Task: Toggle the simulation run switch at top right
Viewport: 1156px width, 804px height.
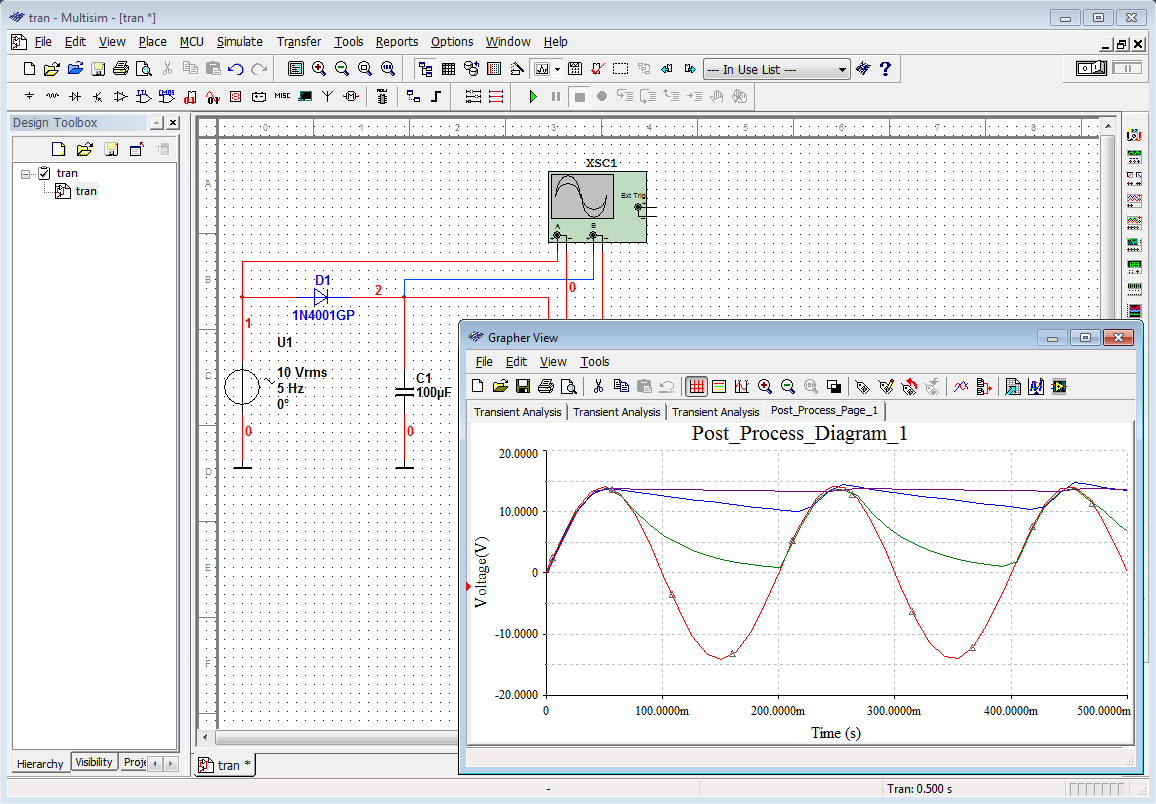Action: point(1091,69)
